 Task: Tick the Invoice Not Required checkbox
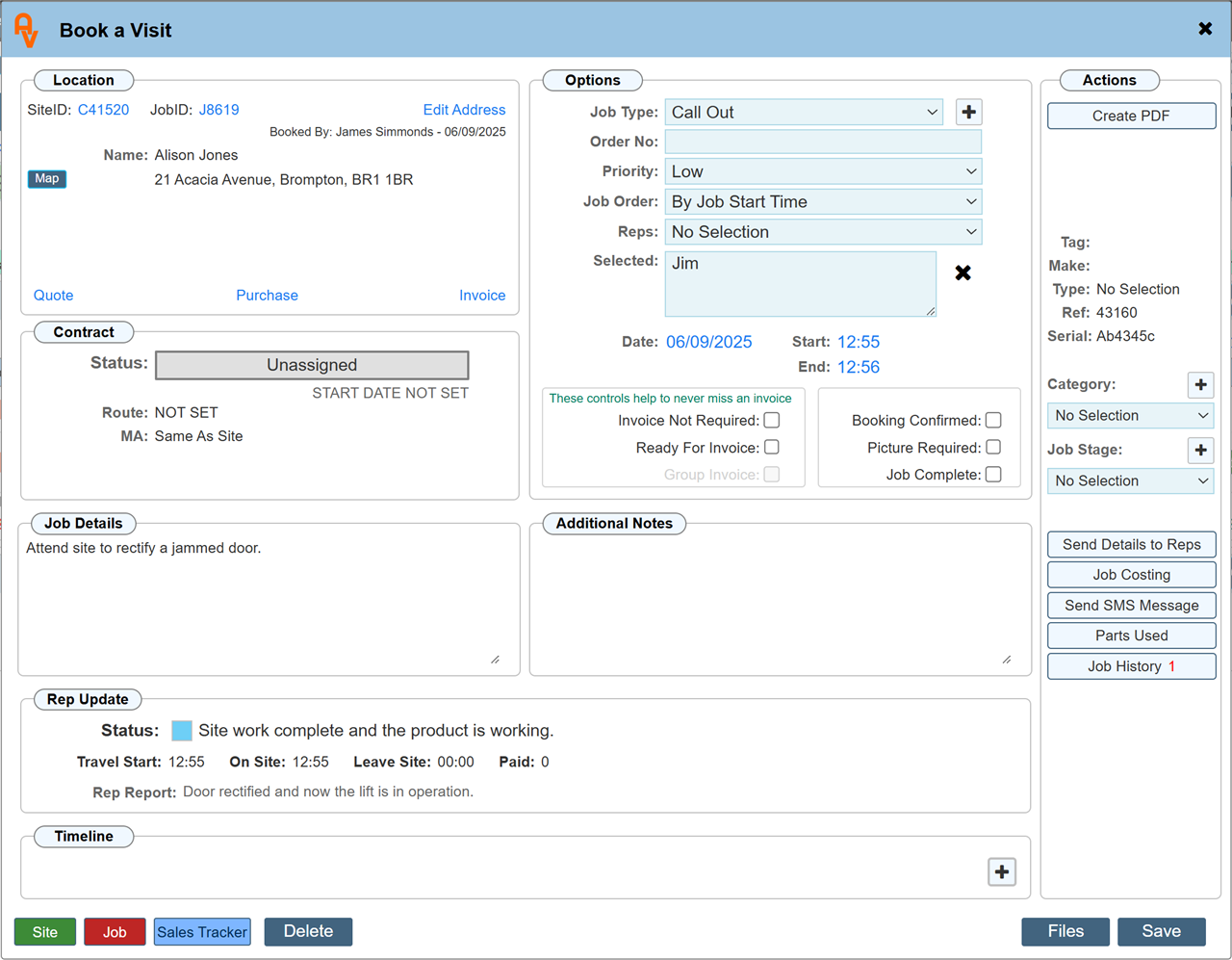click(x=772, y=421)
